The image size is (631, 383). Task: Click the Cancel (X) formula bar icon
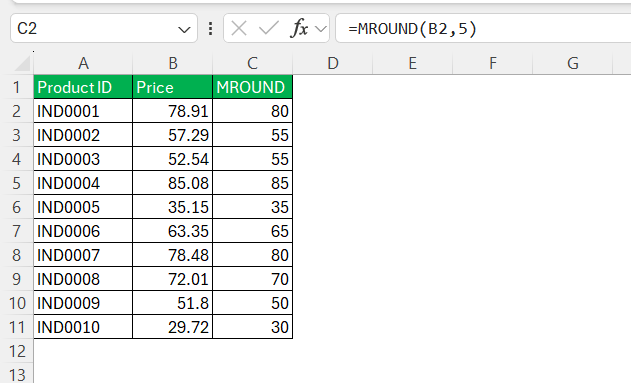(239, 29)
